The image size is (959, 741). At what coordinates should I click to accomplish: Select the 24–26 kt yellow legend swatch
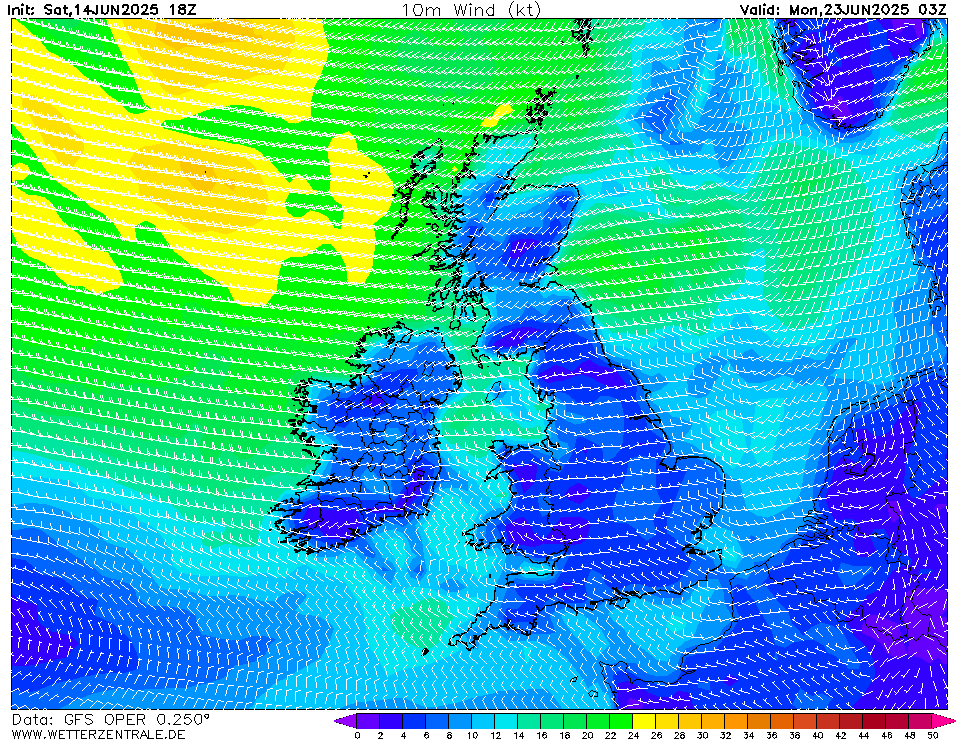click(645, 720)
